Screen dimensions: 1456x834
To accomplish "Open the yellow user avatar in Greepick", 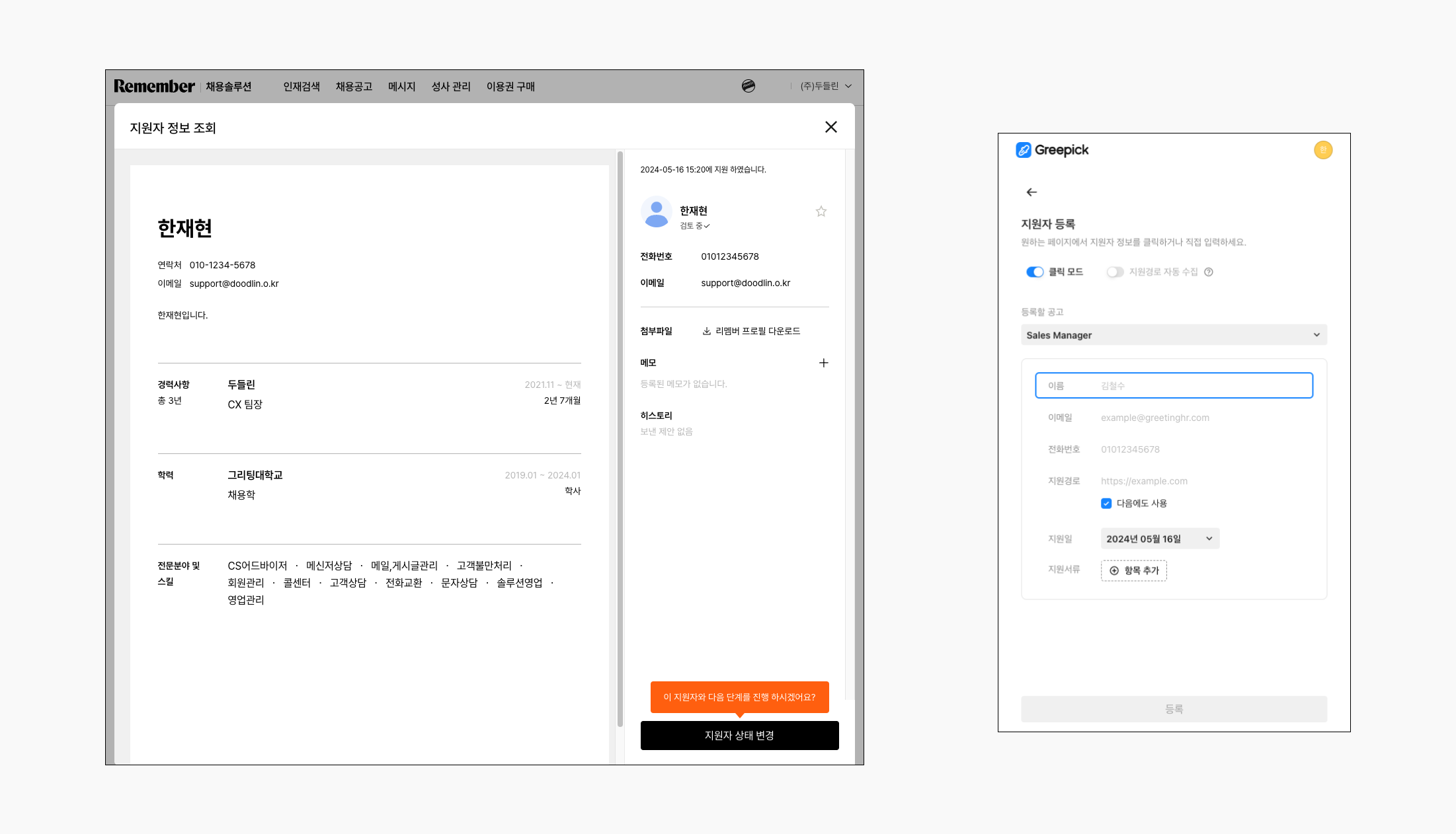I will 1323,150.
